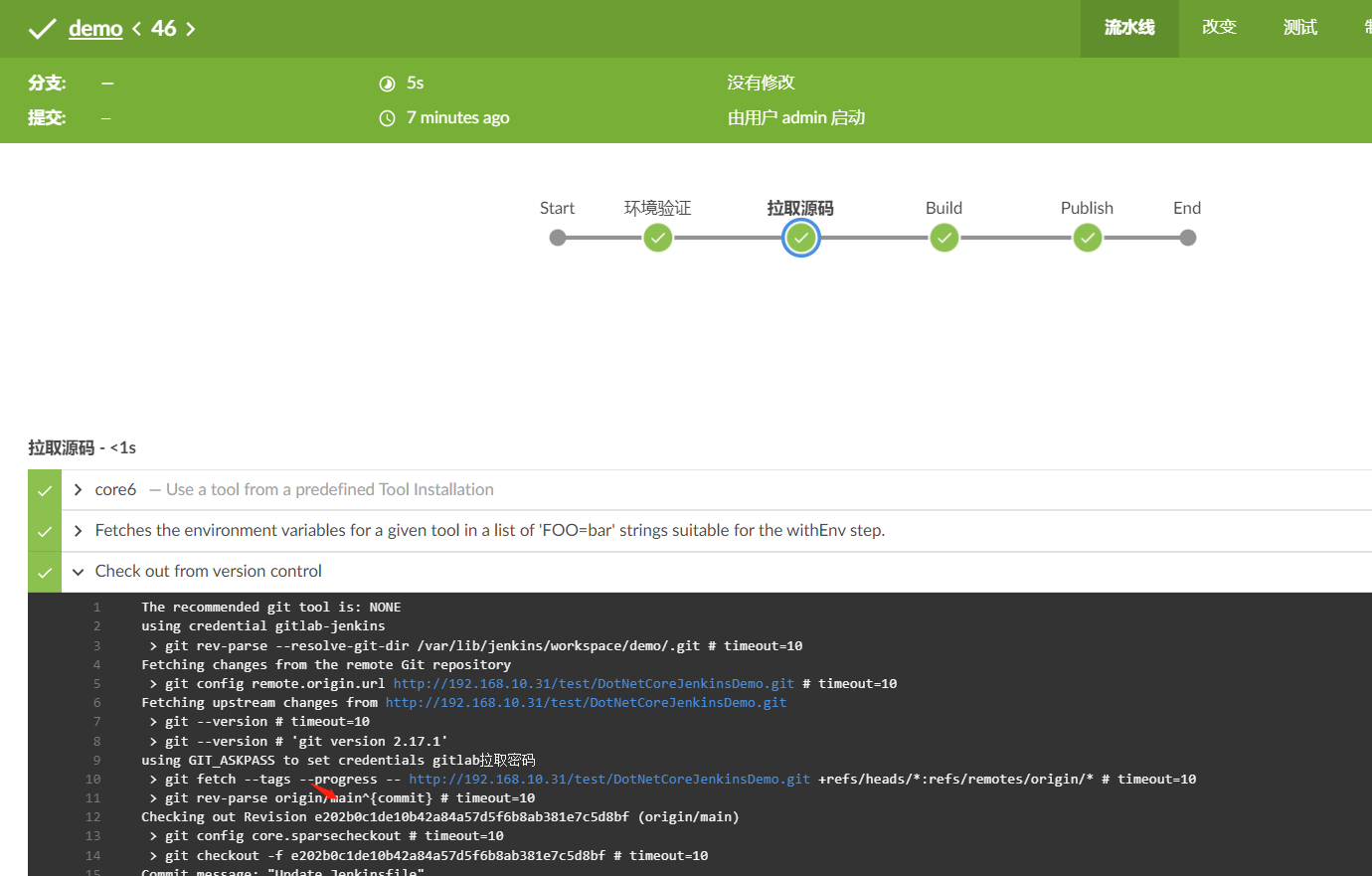Open the git config remote.origin.url repository link

[x=594, y=684]
